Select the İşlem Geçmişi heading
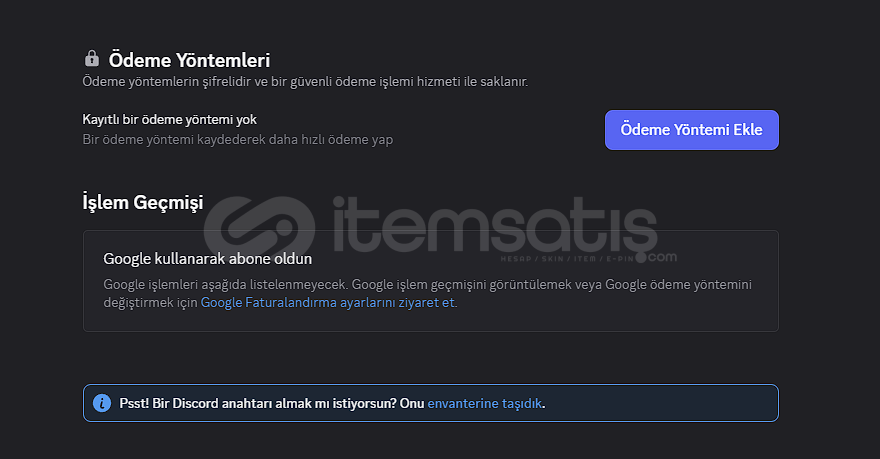The image size is (880, 459). [143, 202]
